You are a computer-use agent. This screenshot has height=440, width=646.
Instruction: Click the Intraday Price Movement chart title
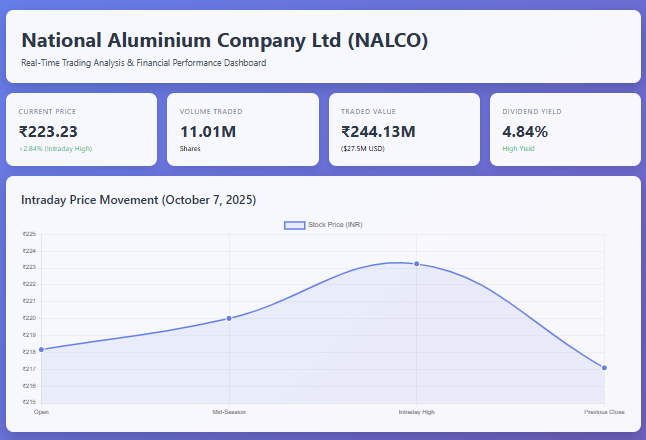[x=139, y=200]
